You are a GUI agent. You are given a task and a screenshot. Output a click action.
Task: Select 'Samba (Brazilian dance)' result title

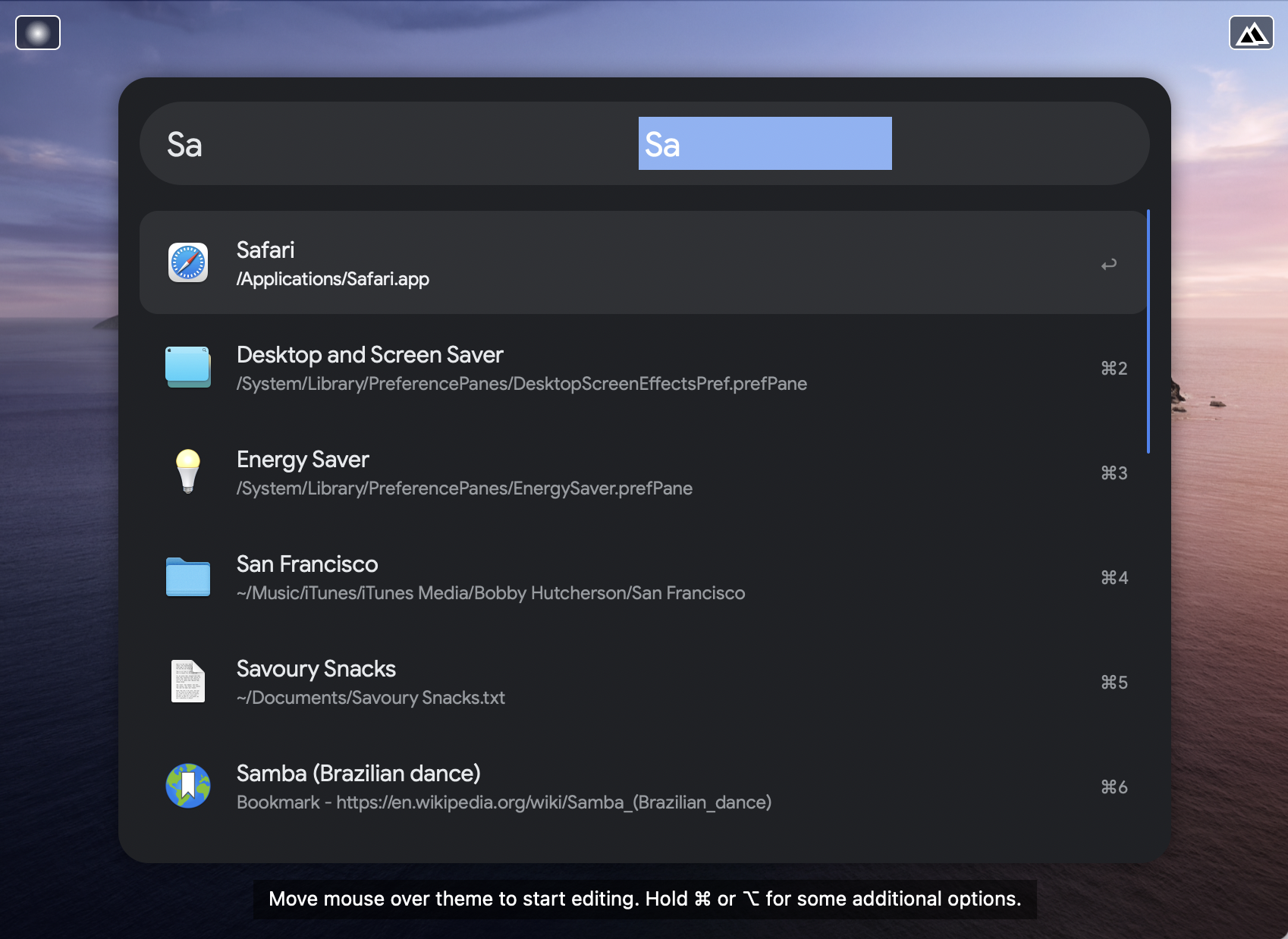[359, 774]
